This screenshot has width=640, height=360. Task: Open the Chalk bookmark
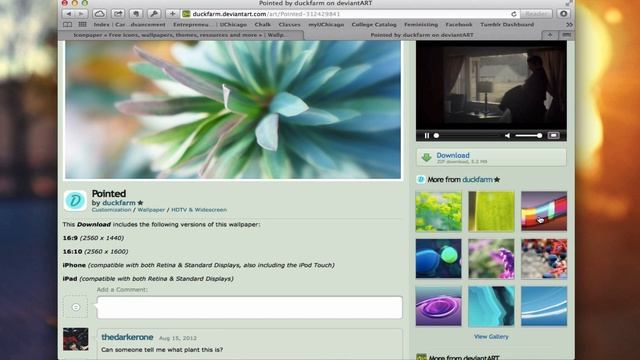tap(262, 24)
